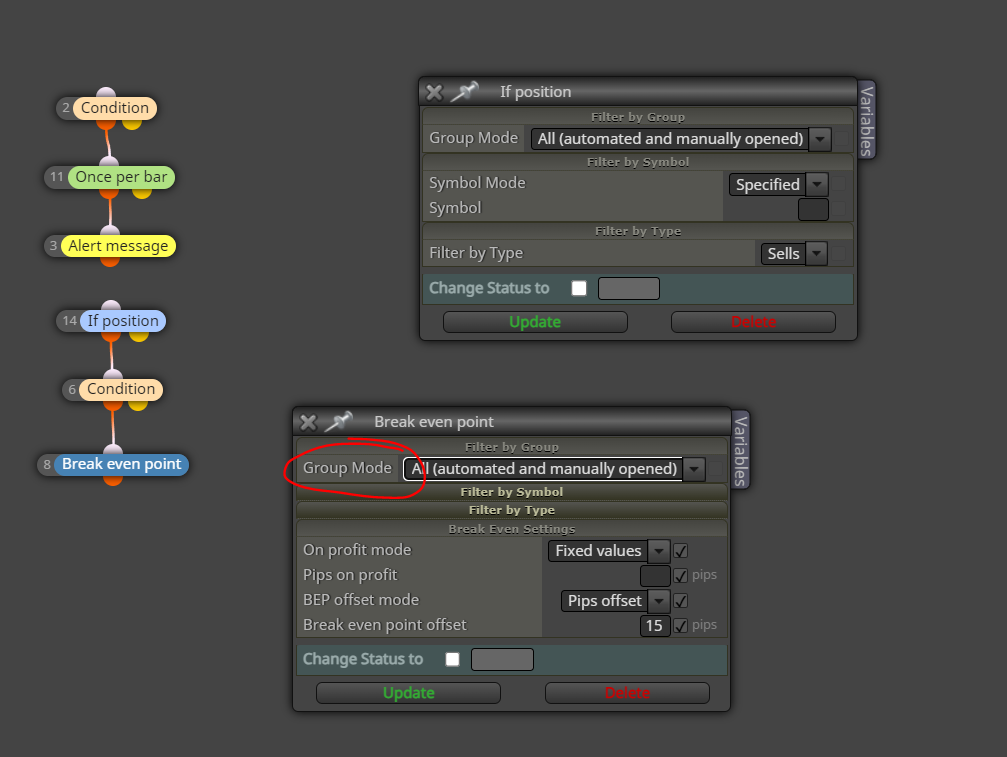This screenshot has height=757, width=1007.
Task: Collapse Filter by Symbol header in If position panel
Action: tap(638, 162)
